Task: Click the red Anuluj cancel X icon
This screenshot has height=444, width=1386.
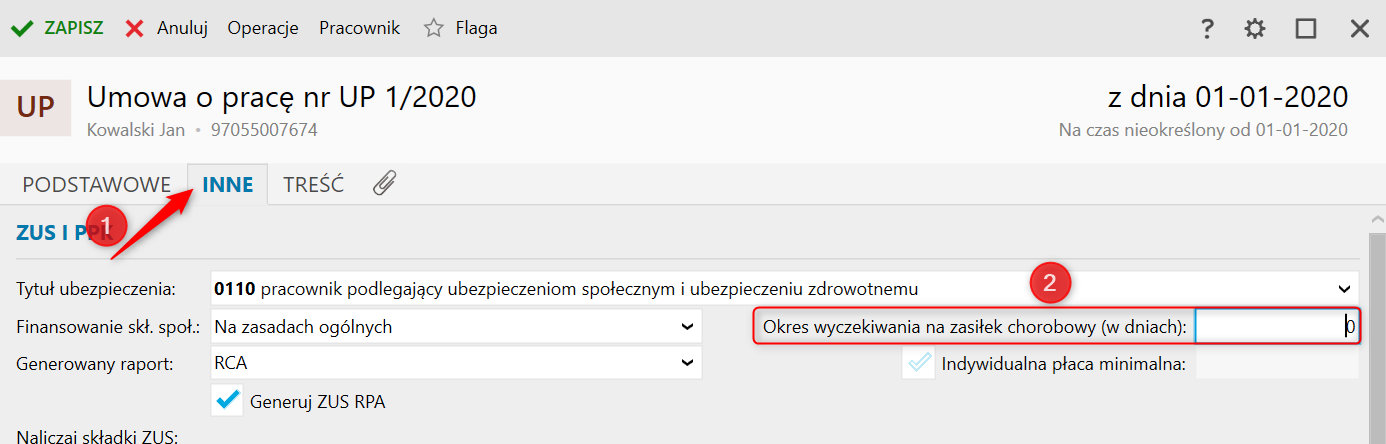Action: pyautogui.click(x=134, y=28)
